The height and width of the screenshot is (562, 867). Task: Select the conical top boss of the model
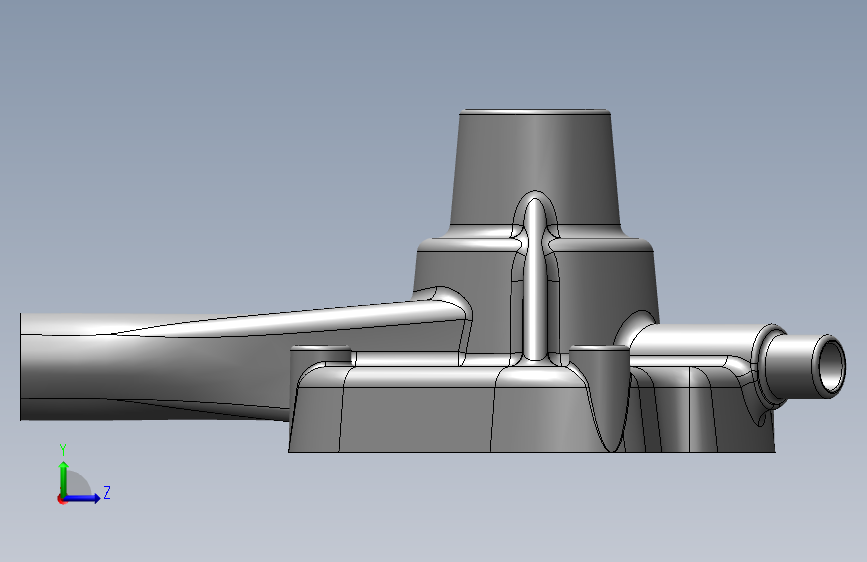click(x=535, y=169)
